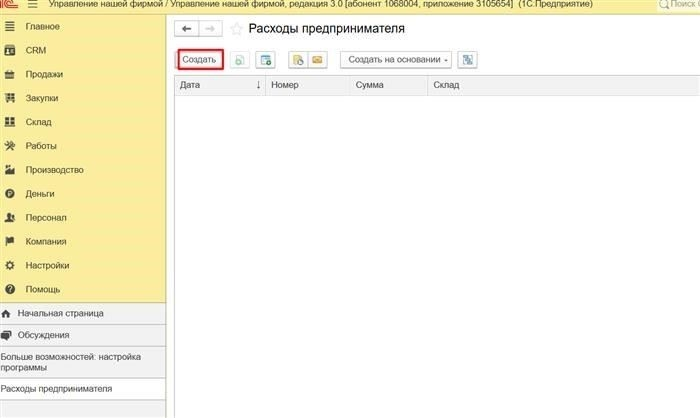The image size is (700, 418).
Task: Open the hamburger main menu icon
Action: tap(32, 5)
